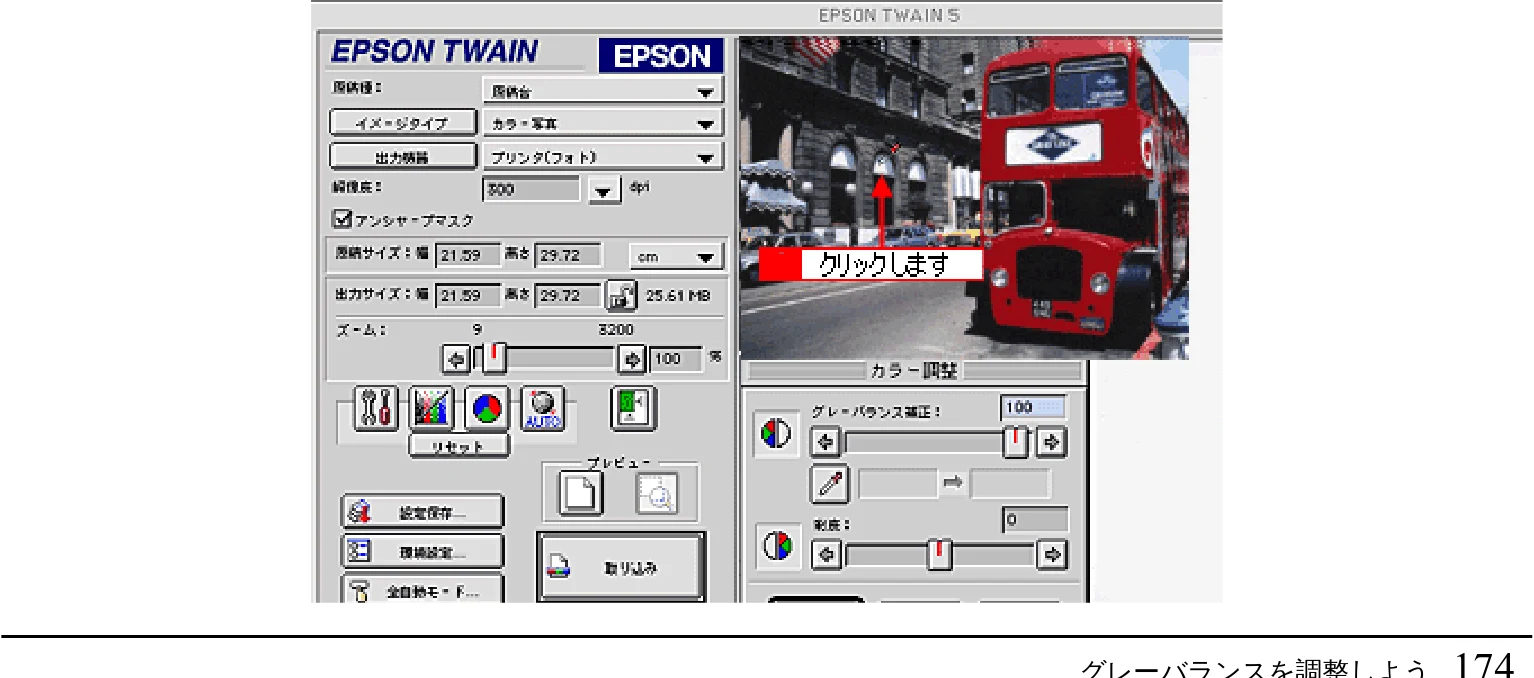Click the 取り込み scan button

pyautogui.click(x=621, y=567)
